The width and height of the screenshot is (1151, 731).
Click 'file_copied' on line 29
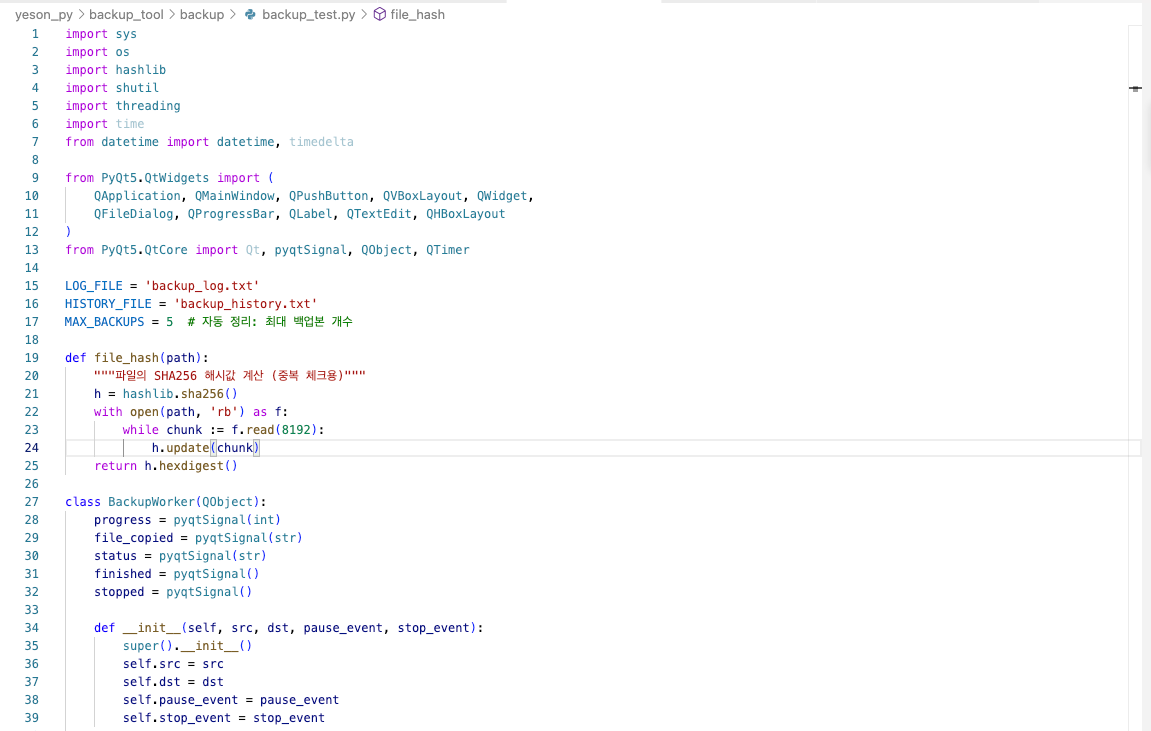pos(133,538)
